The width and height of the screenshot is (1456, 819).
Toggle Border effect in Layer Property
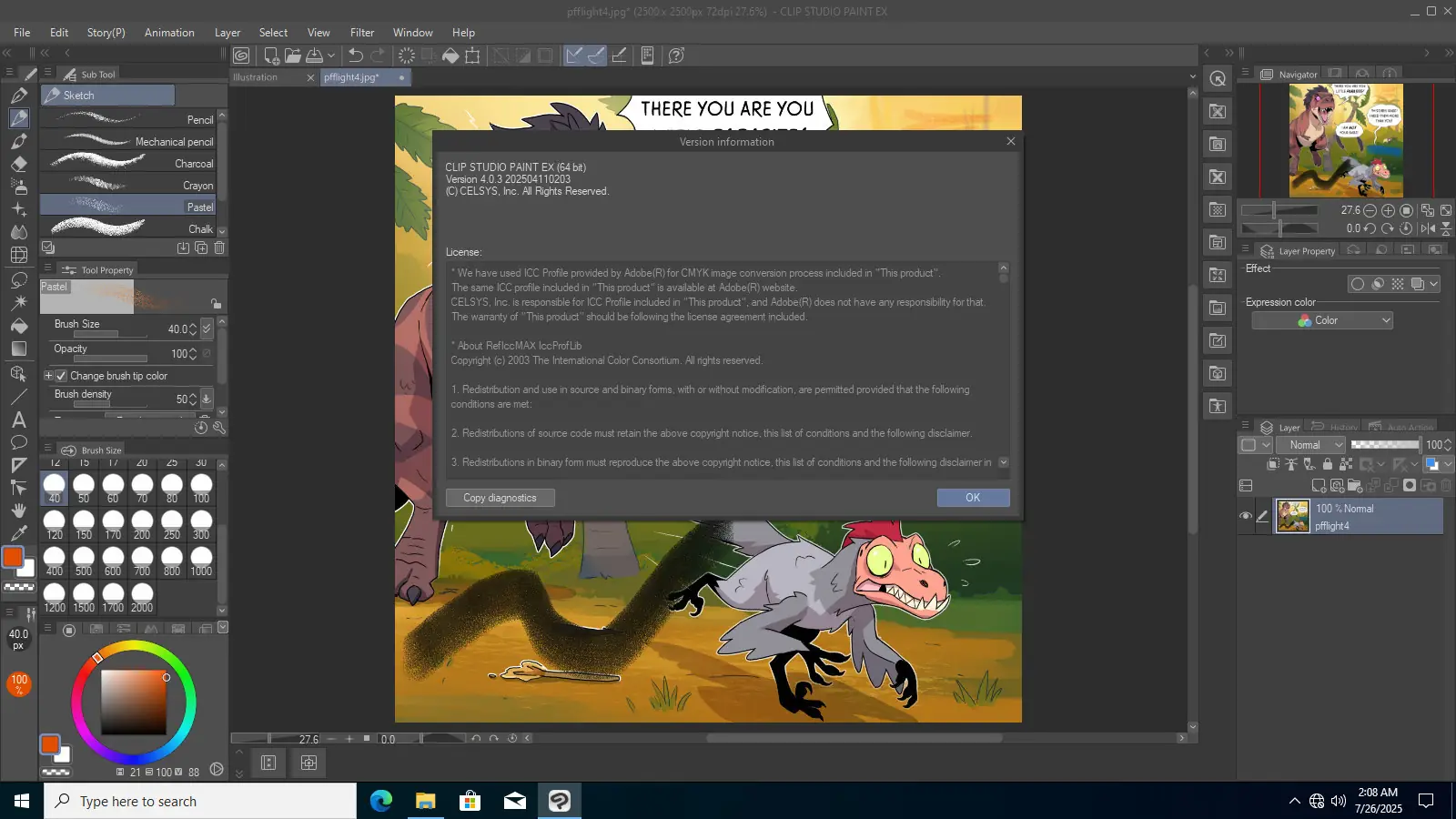click(x=1358, y=284)
